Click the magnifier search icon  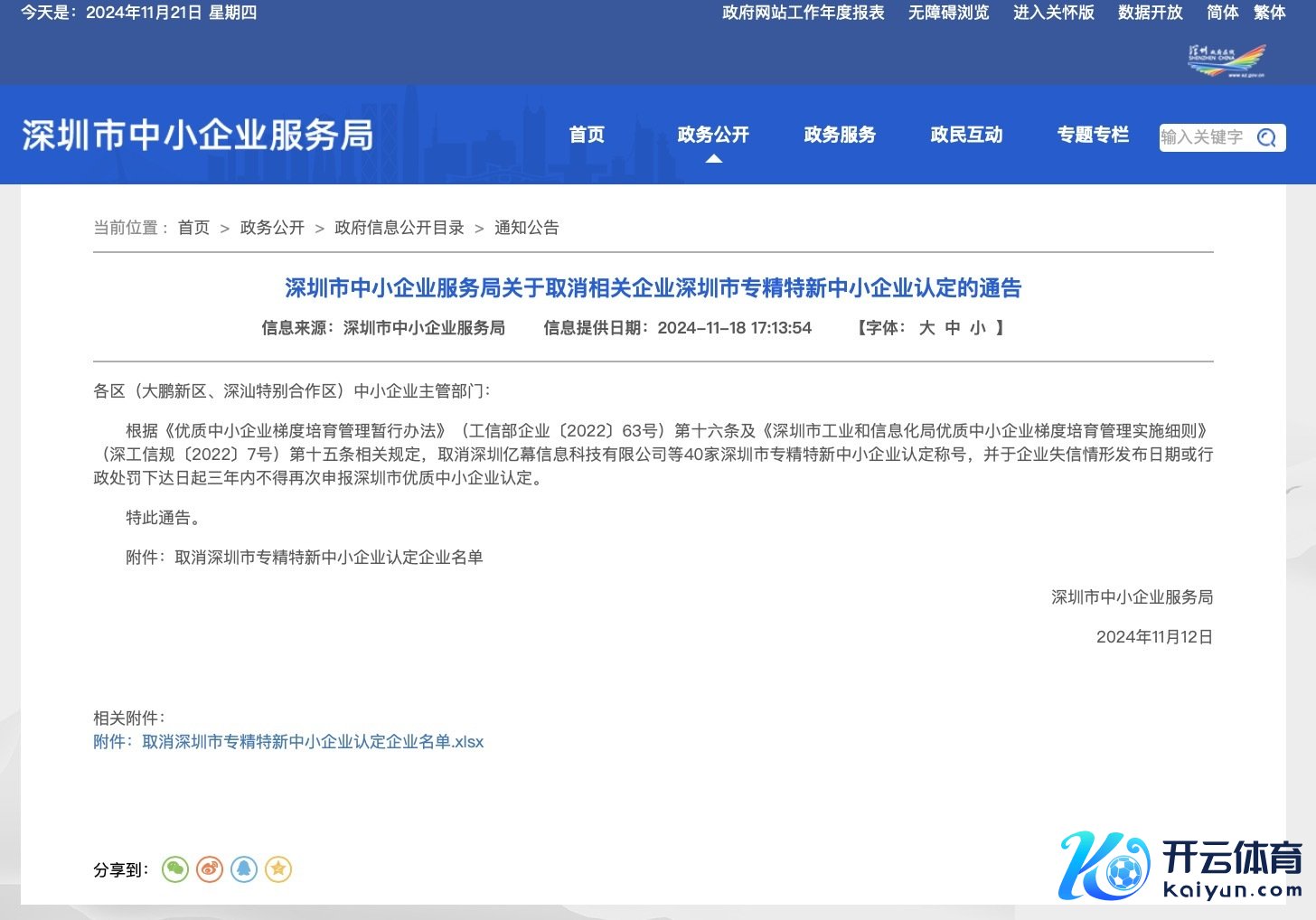click(1267, 137)
